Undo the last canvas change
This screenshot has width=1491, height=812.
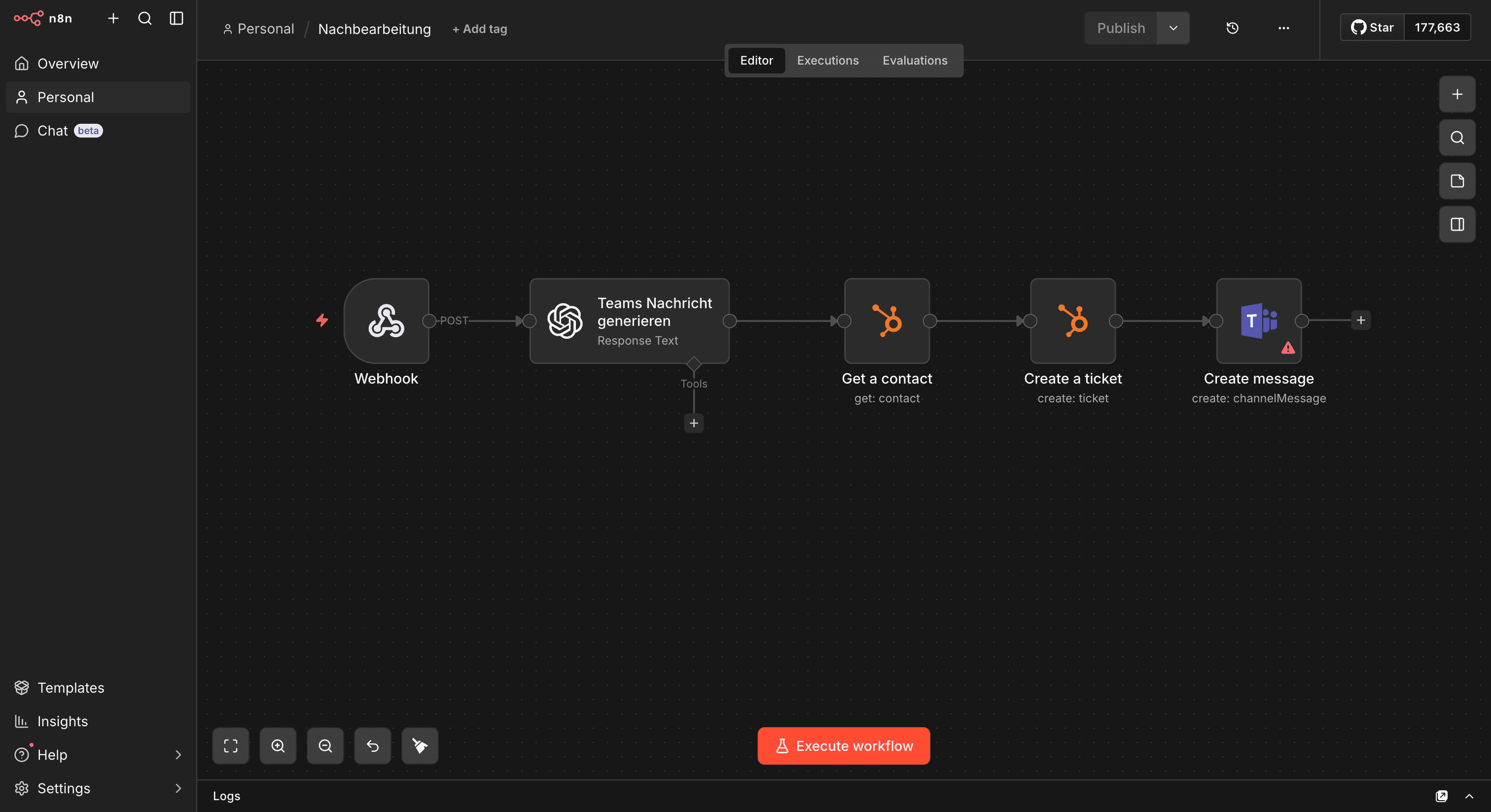click(x=372, y=746)
